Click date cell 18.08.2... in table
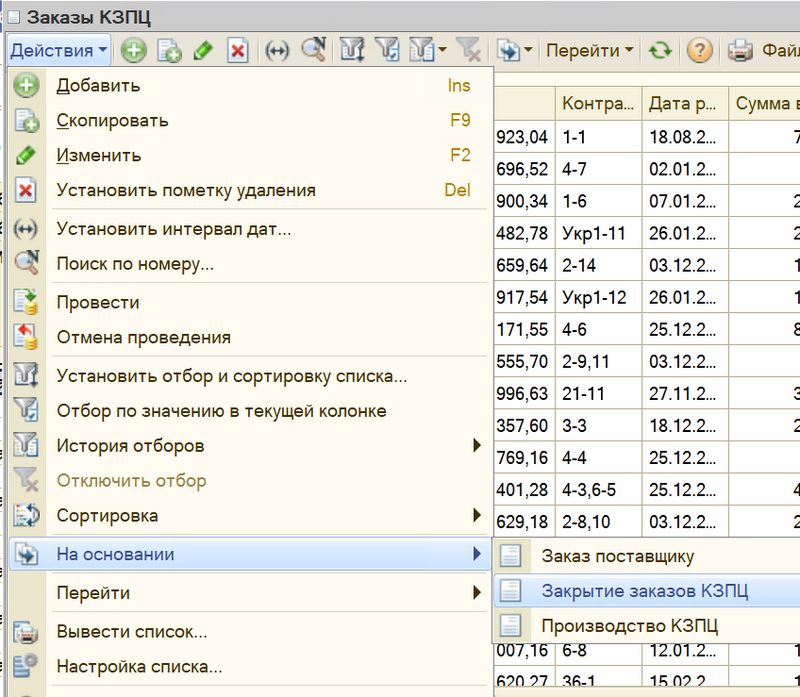Screen dimensions: 800x697 click(x=684, y=137)
